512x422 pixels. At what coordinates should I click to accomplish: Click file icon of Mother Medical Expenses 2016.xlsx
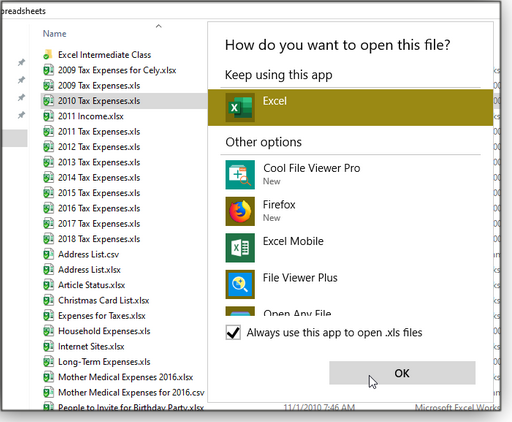point(48,377)
